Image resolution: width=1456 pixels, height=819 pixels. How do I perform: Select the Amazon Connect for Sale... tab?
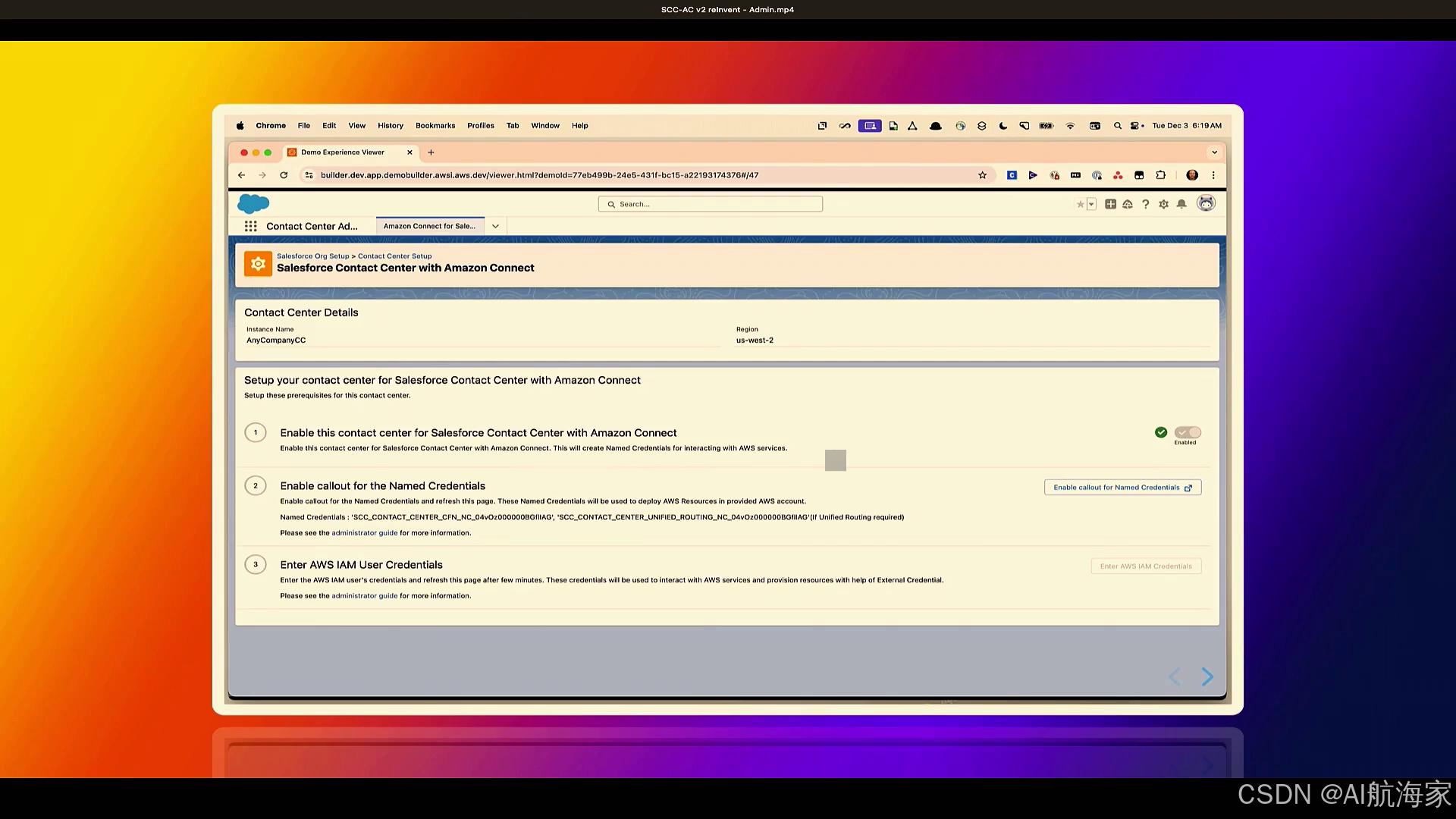pos(429,226)
